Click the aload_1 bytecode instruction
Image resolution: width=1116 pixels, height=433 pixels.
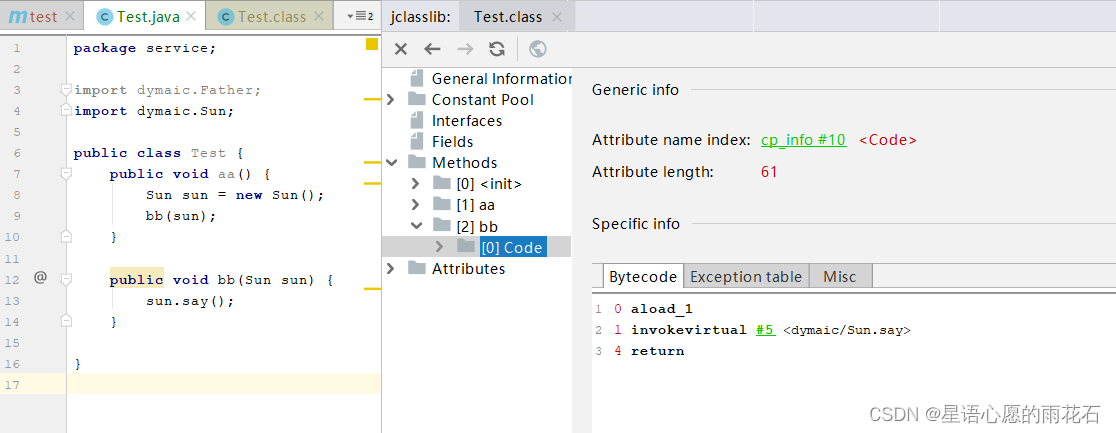662,309
